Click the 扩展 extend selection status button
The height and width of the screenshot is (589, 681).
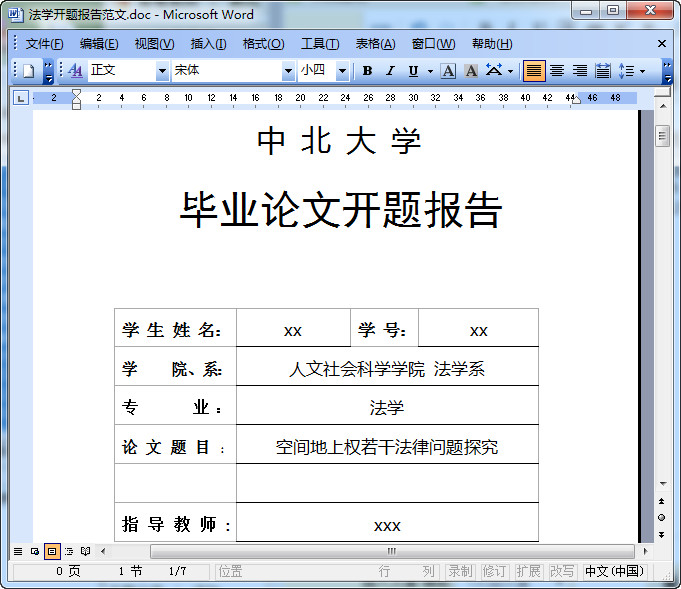pyautogui.click(x=528, y=572)
